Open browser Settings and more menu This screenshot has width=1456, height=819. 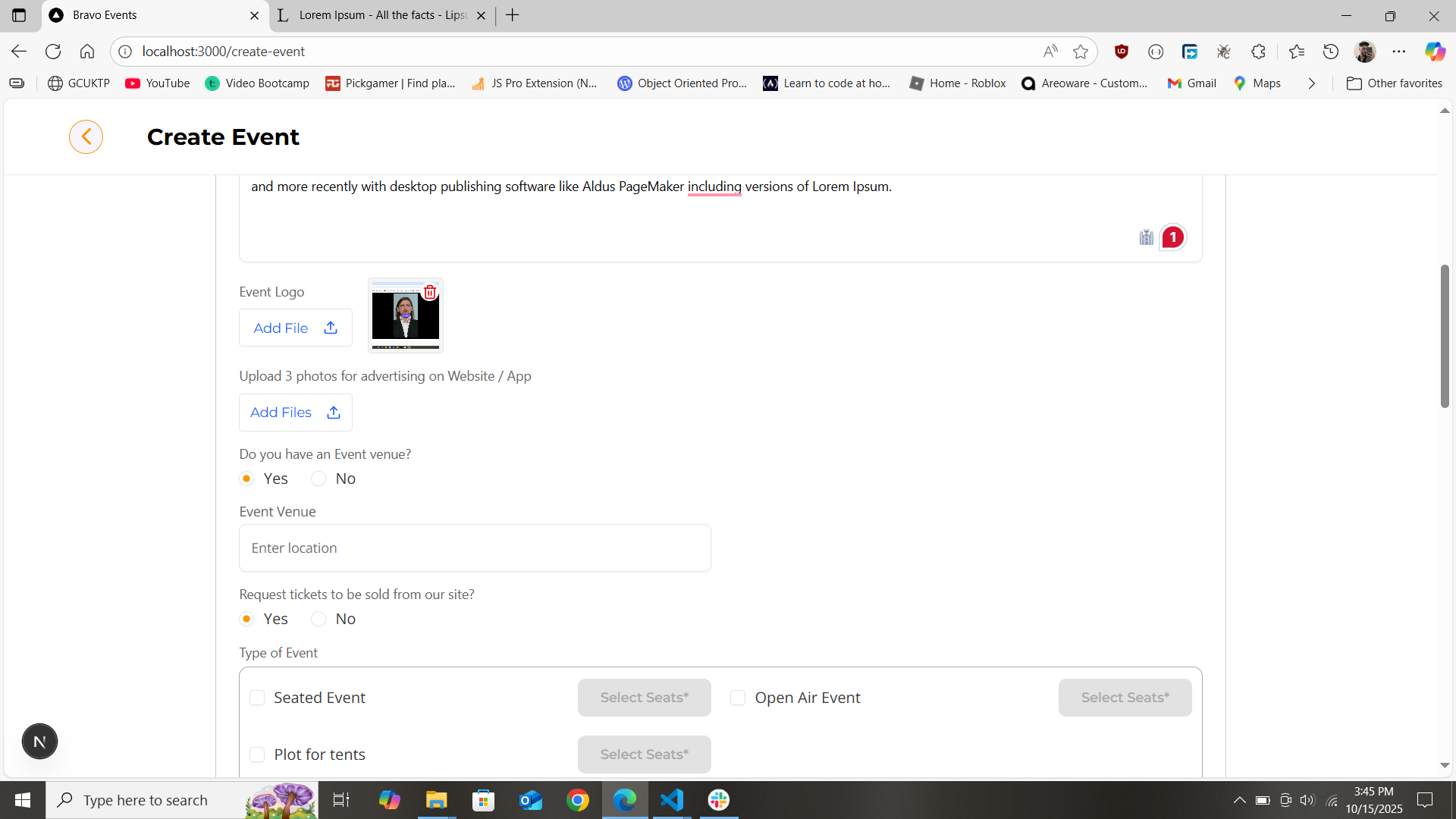click(x=1398, y=52)
